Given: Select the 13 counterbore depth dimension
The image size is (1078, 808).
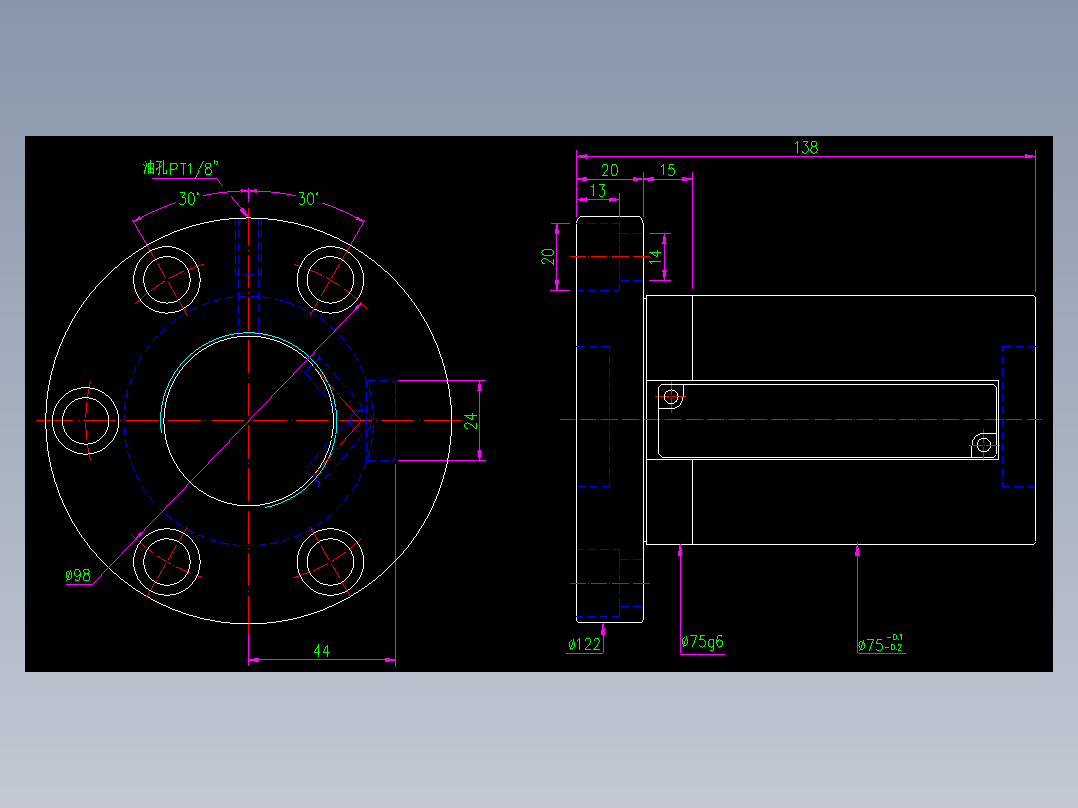Looking at the screenshot, I should point(597,190).
